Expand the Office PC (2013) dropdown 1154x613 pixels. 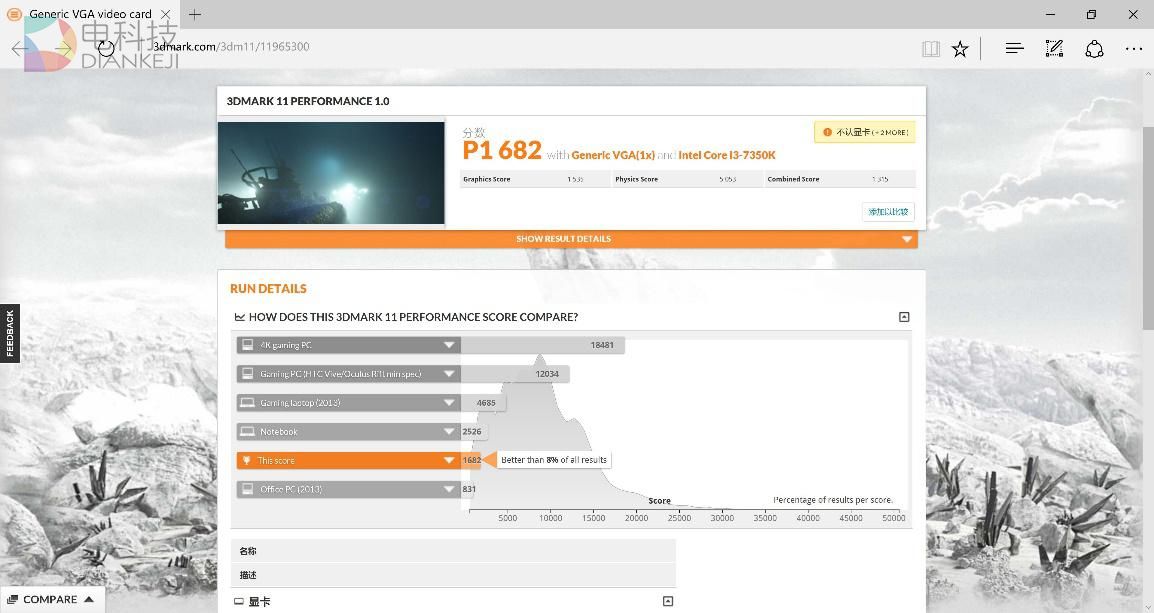[449, 489]
